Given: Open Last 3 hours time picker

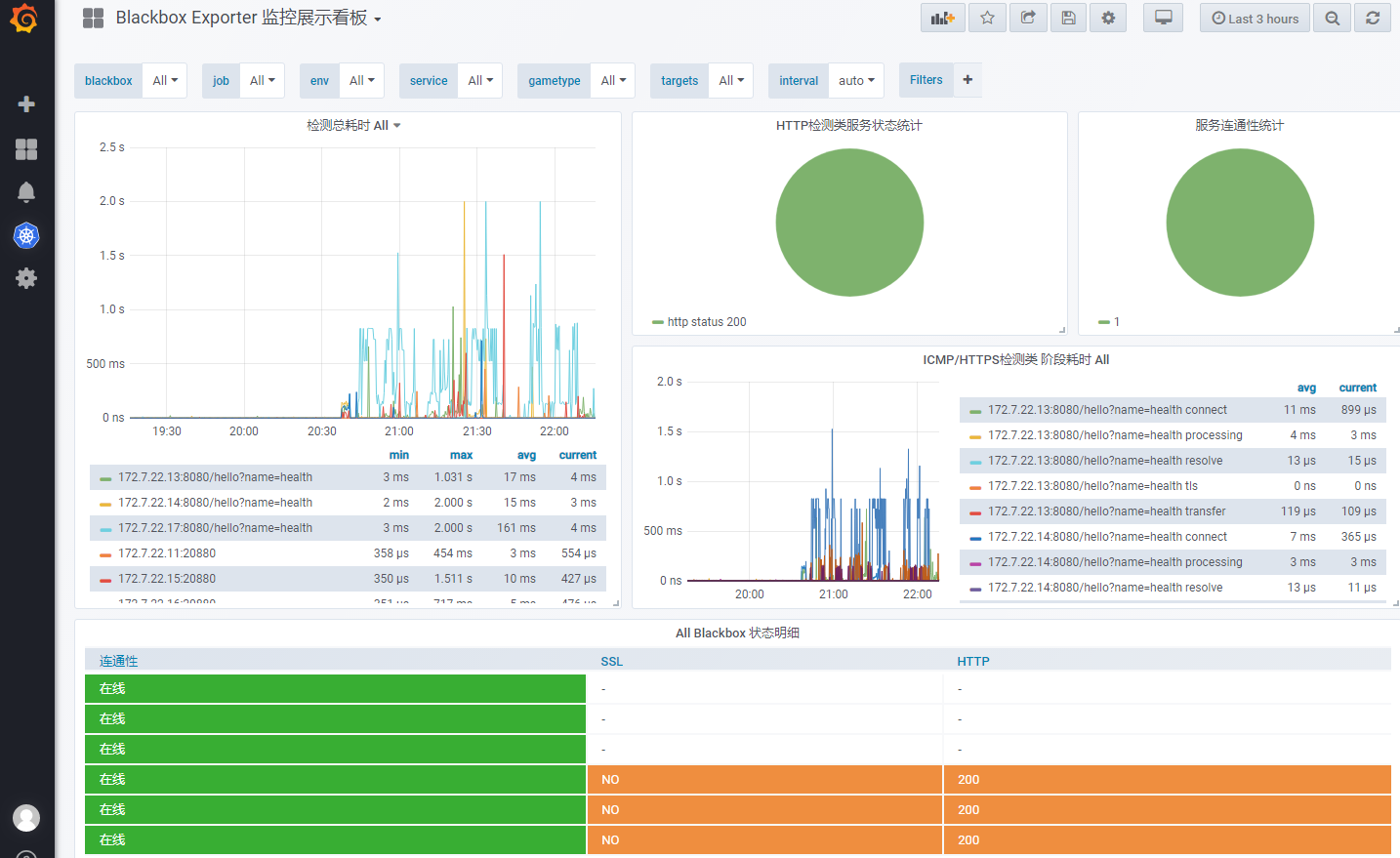Looking at the screenshot, I should [x=1255, y=18].
